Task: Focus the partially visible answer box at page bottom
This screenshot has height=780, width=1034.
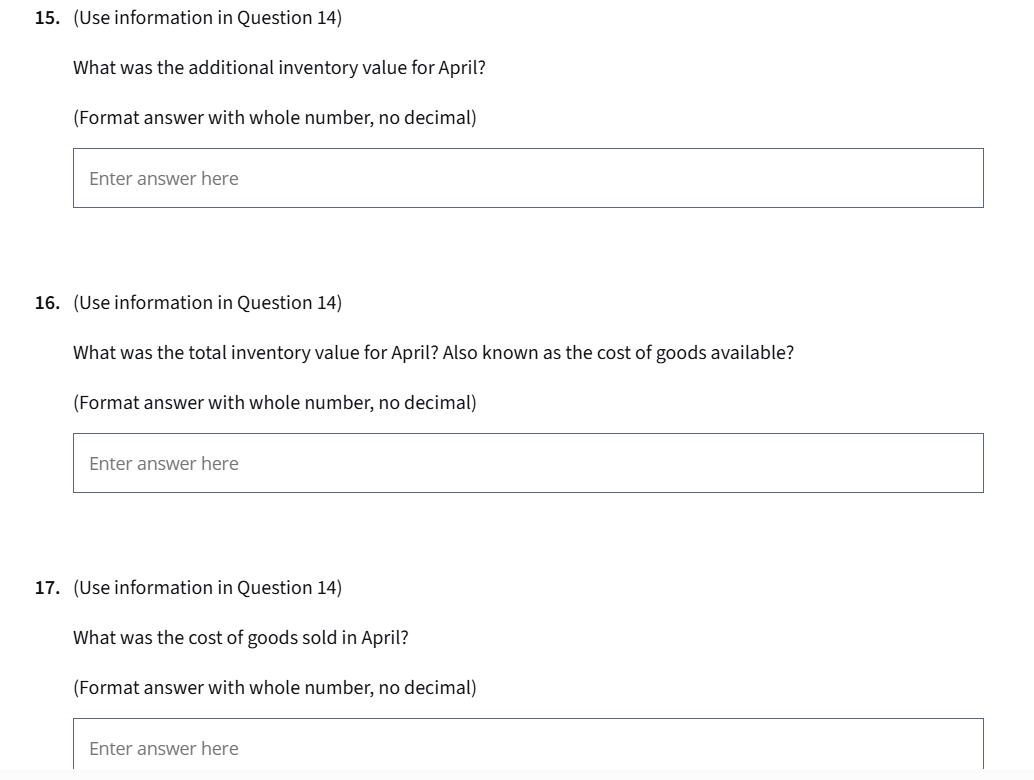Action: 527,748
